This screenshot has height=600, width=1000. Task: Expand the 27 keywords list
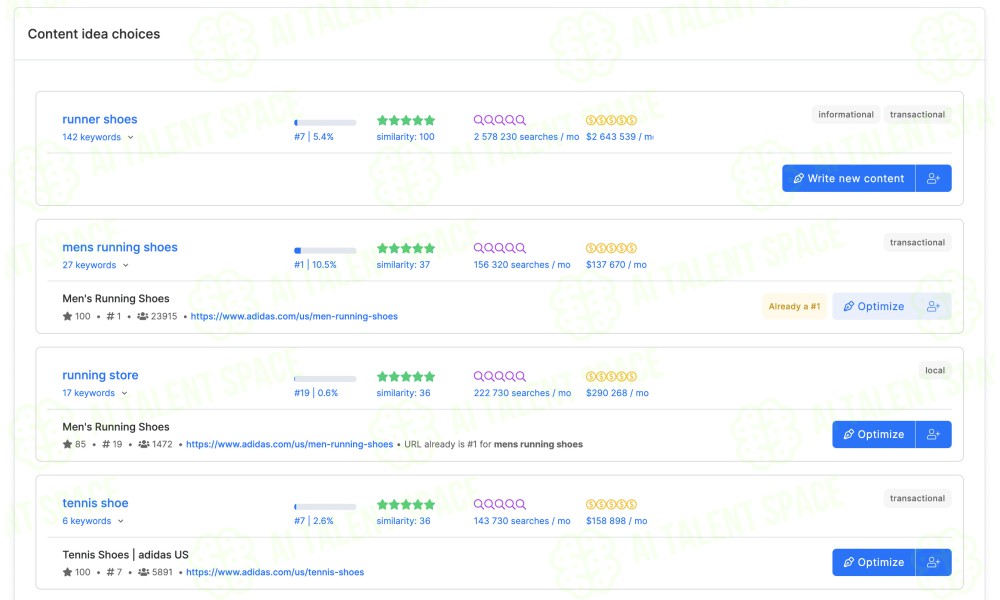pyautogui.click(x=96, y=265)
